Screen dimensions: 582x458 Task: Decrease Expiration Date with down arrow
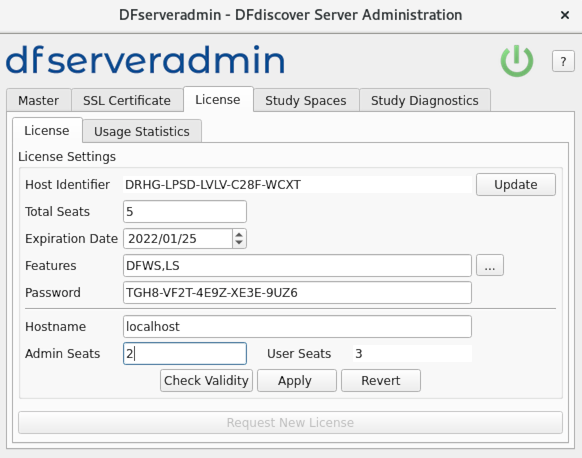pos(239,243)
